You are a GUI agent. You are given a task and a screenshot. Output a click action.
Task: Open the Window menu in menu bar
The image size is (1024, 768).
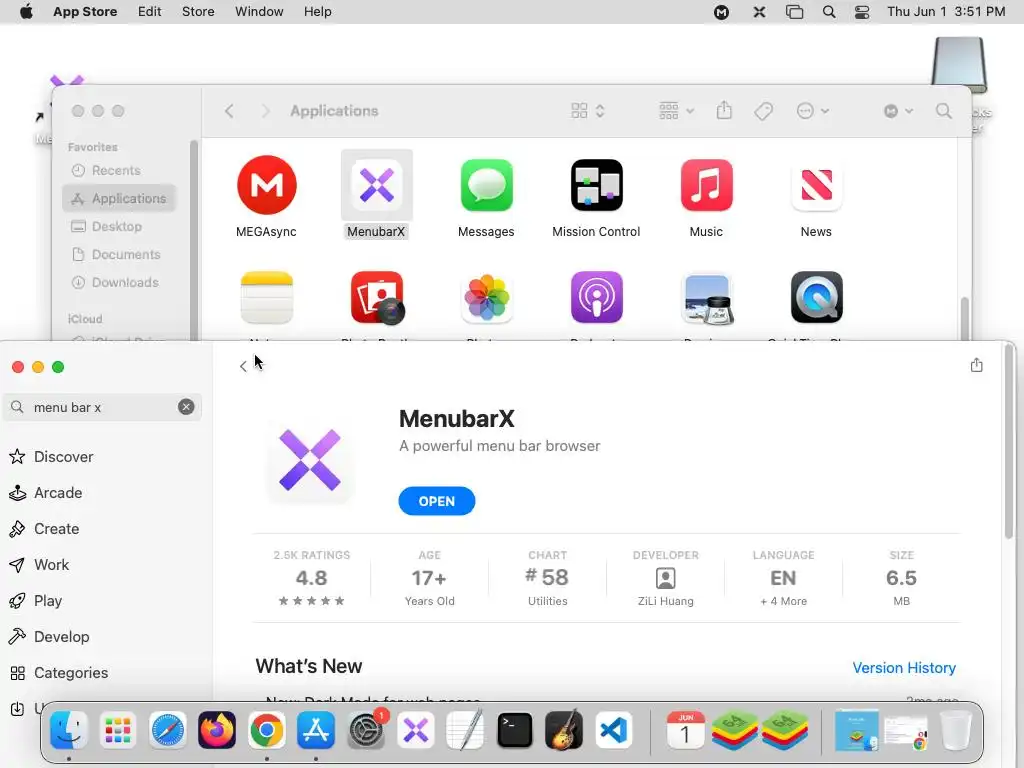tap(259, 12)
